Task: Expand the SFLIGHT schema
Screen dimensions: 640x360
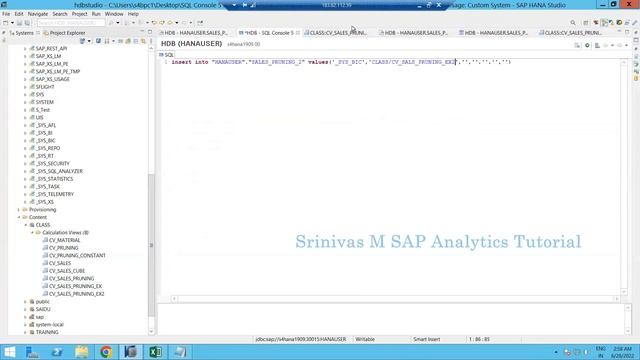Action: 25,87
